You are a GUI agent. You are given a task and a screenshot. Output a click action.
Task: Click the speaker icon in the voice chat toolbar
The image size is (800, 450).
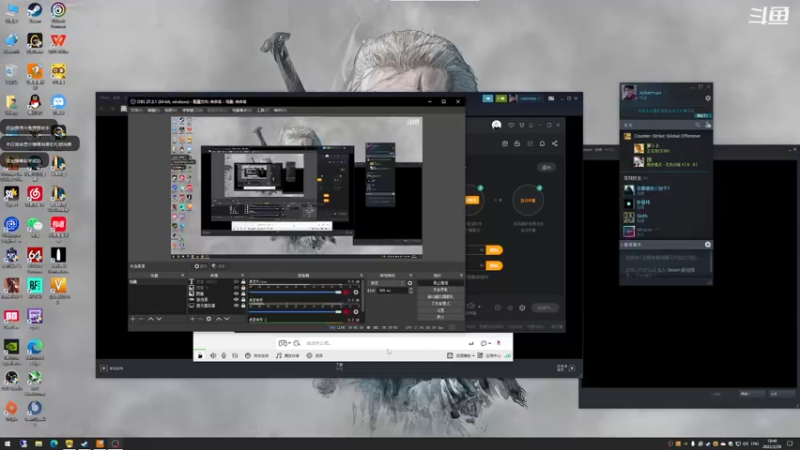tap(213, 356)
